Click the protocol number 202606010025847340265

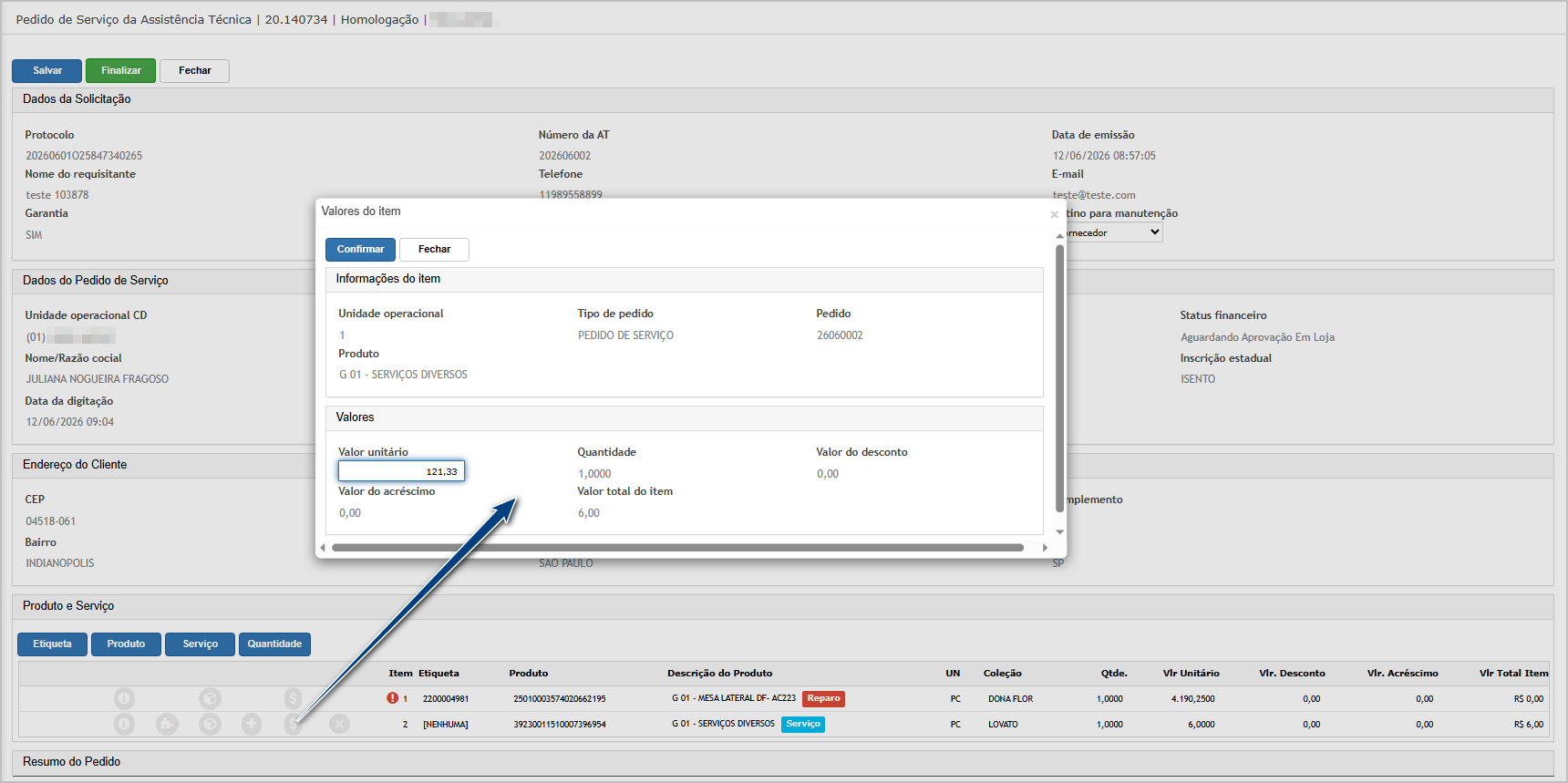click(84, 156)
